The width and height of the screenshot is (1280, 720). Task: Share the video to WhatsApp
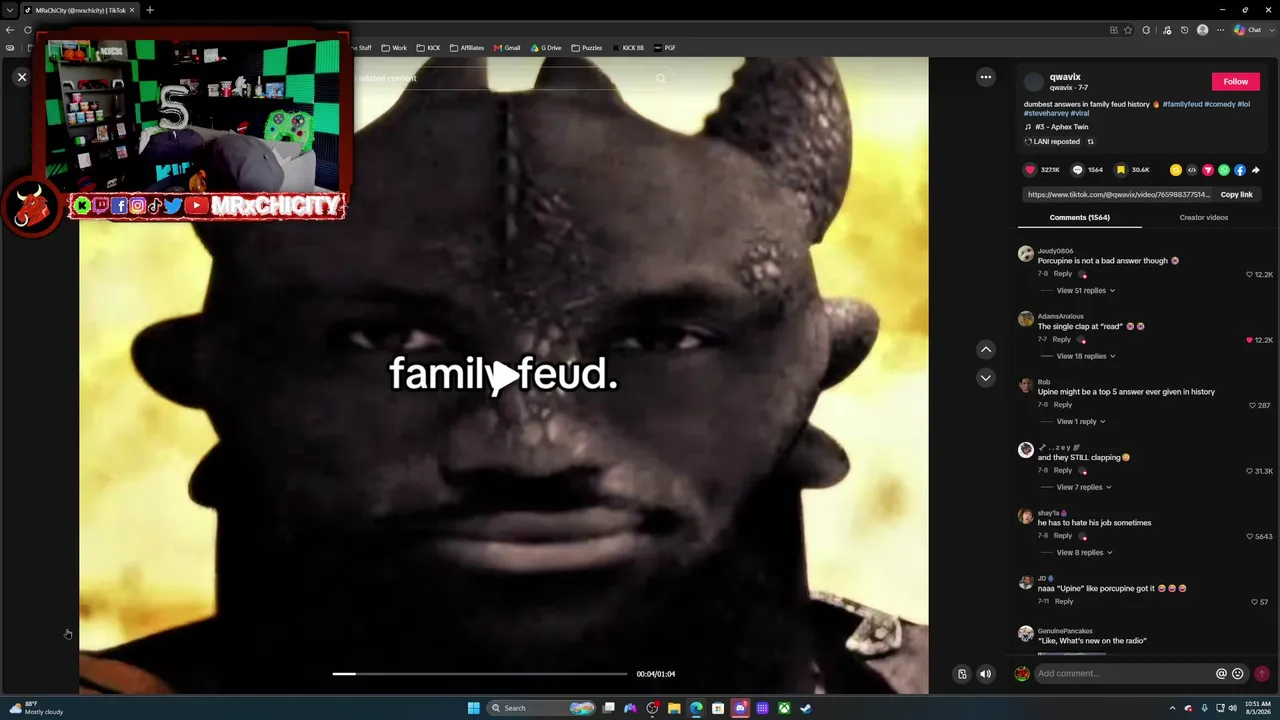click(x=1224, y=170)
